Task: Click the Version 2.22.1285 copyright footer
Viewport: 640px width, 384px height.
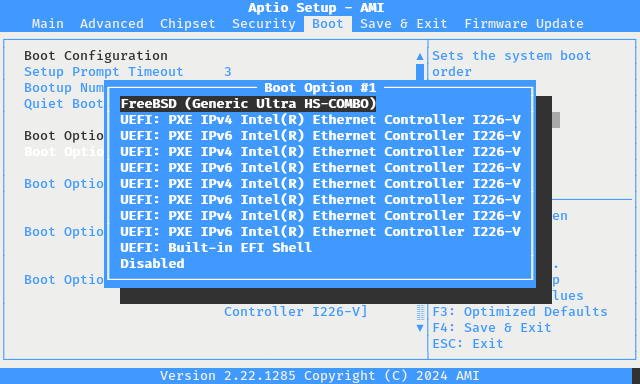Action: [x=320, y=375]
